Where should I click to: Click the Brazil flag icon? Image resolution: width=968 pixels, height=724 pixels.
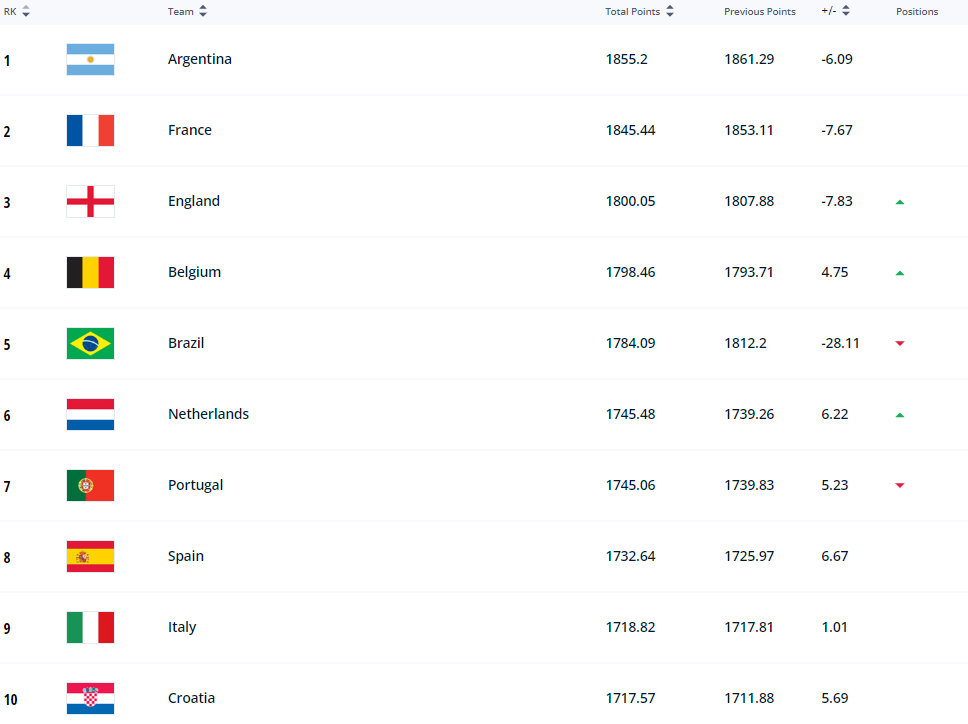(x=90, y=344)
